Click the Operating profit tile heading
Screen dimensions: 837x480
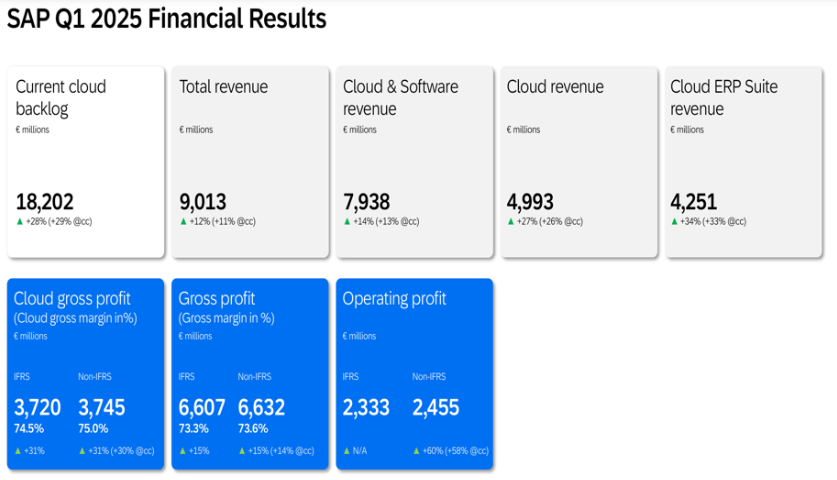(394, 299)
